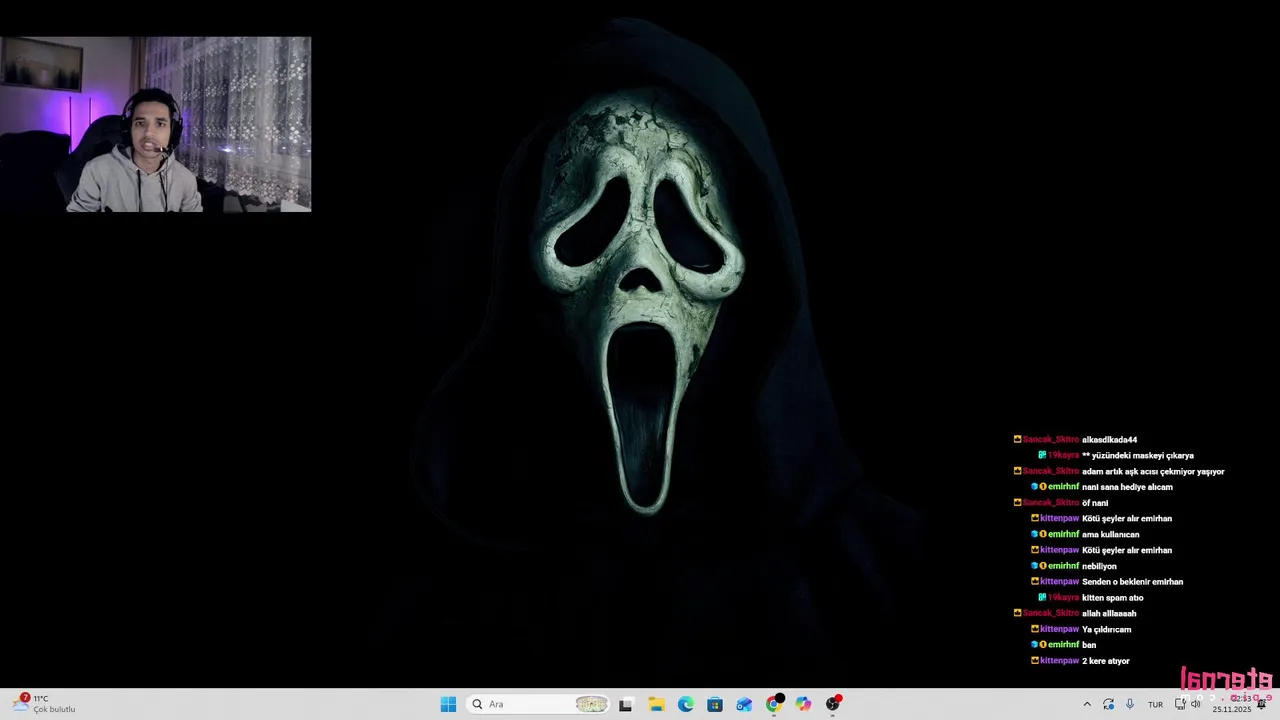Open the weather widget showing 11°C
This screenshot has height=720, width=1280.
tap(45, 704)
